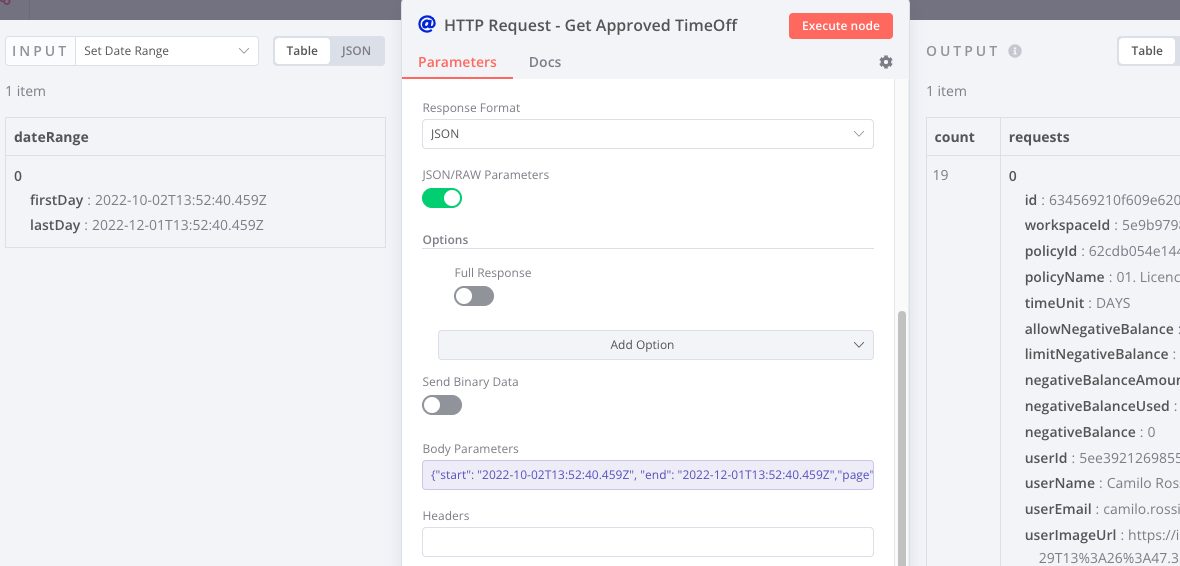The width and height of the screenshot is (1180, 566).
Task: Click the count value 19
Action: click(941, 175)
